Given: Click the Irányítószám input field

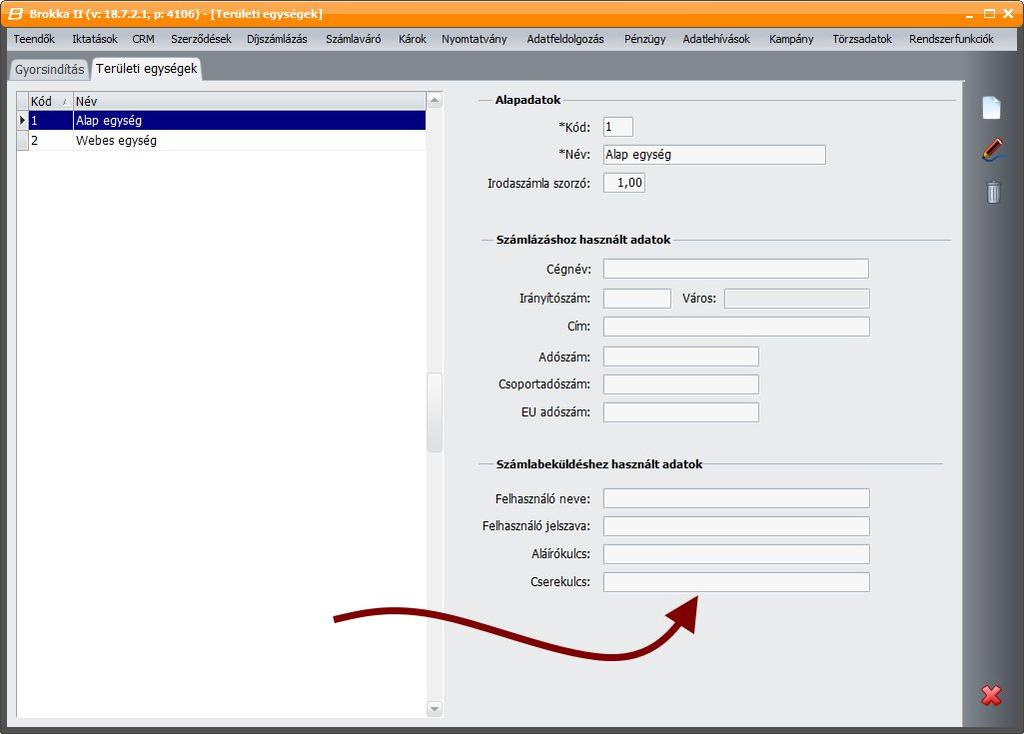Looking at the screenshot, I should click(637, 298).
